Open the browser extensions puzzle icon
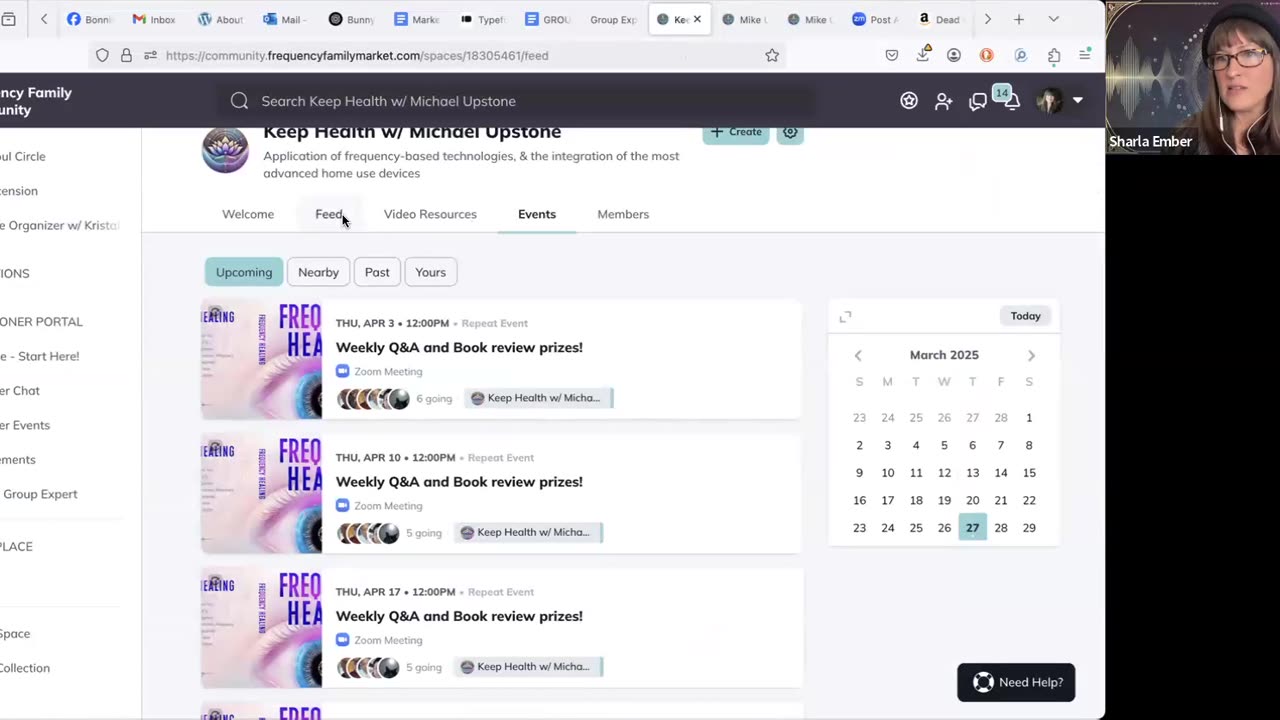The height and width of the screenshot is (720, 1280). (1054, 55)
